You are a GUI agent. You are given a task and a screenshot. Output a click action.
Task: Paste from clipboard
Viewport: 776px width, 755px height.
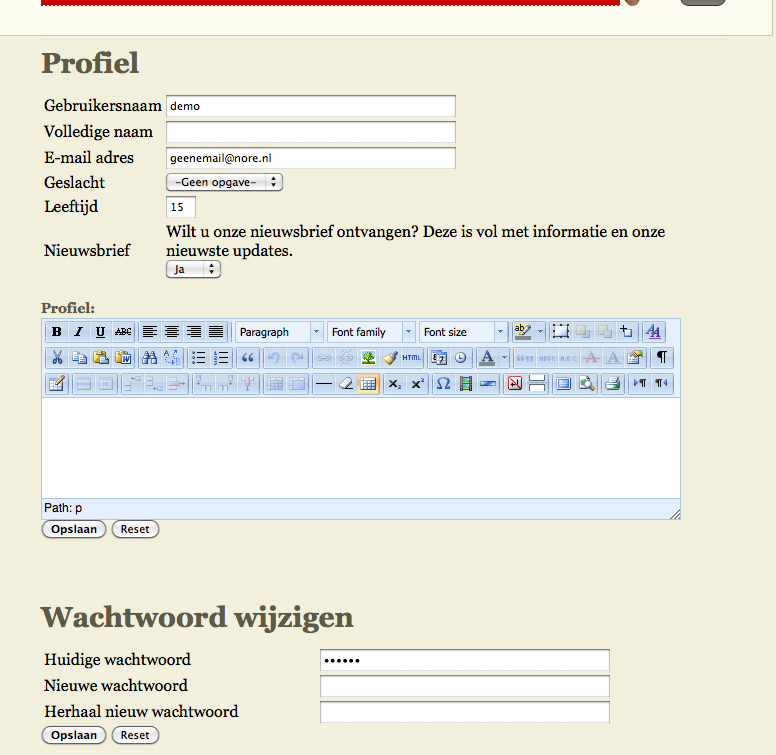coord(101,358)
